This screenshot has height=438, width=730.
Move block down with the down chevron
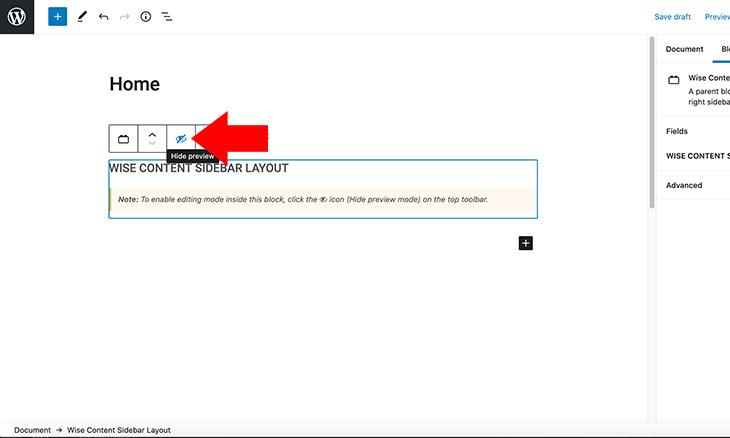coord(152,143)
